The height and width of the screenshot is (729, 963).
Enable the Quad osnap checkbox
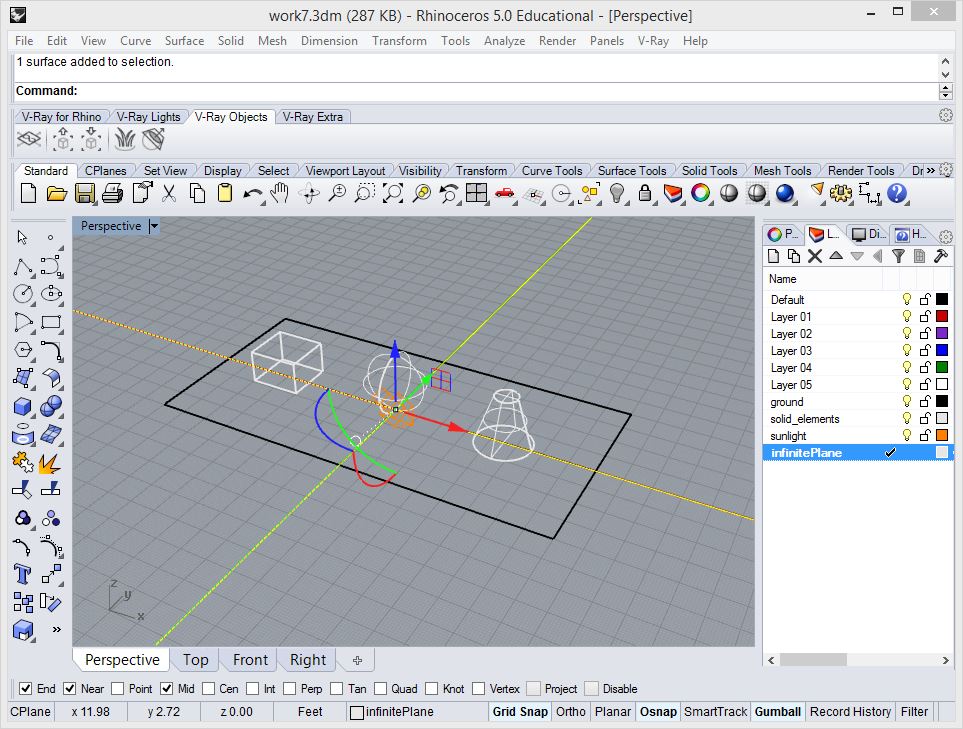tap(380, 688)
